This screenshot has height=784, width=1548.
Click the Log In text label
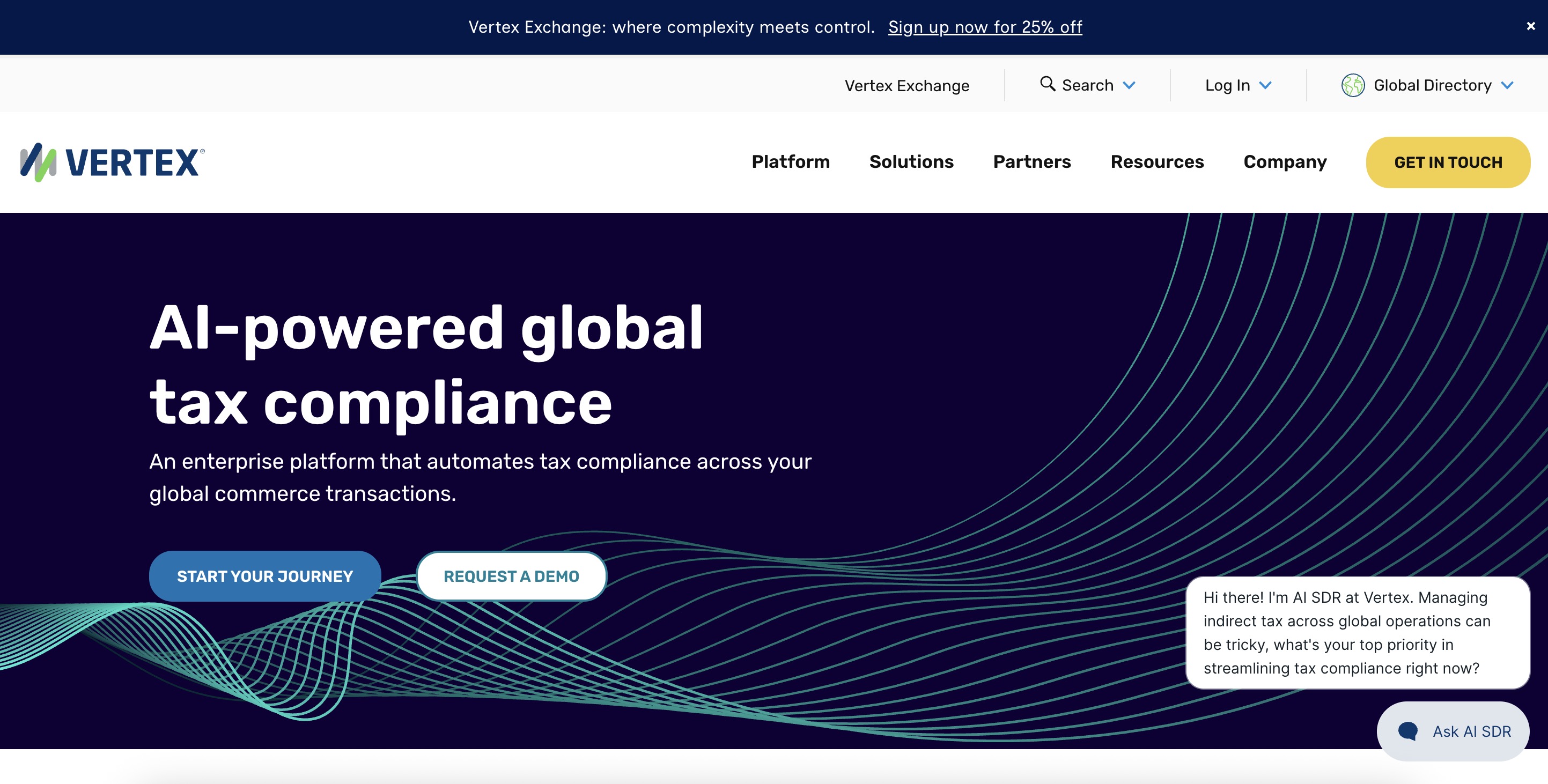click(1227, 85)
